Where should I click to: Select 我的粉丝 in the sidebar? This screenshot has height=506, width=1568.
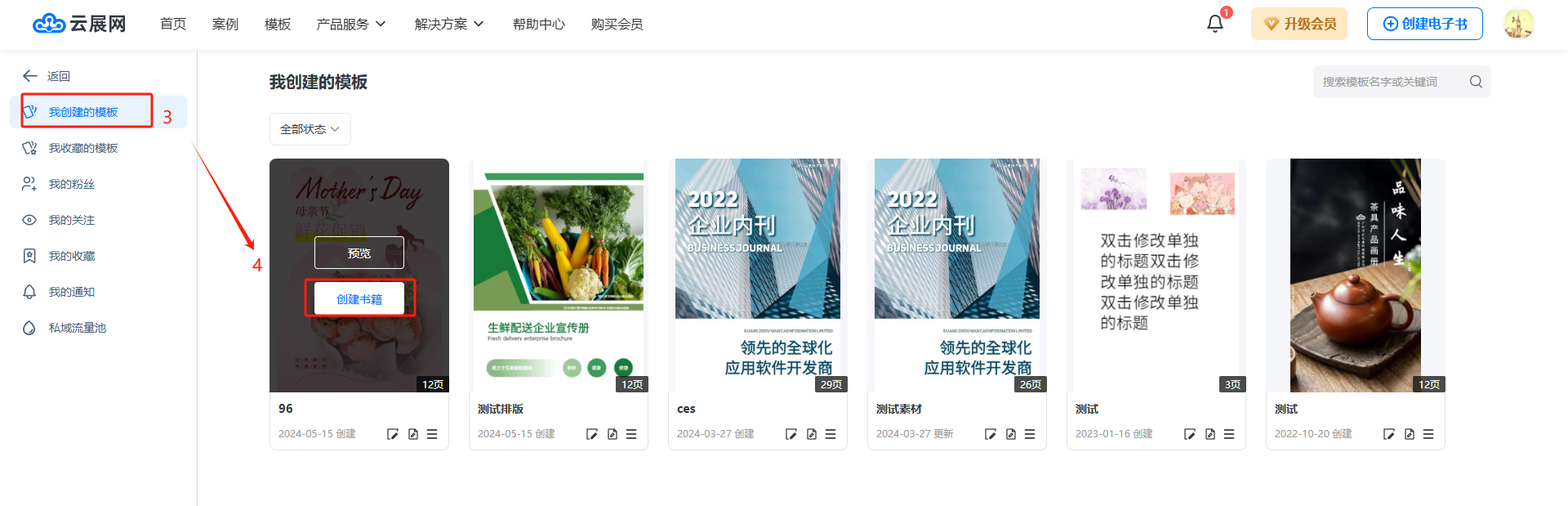[71, 184]
